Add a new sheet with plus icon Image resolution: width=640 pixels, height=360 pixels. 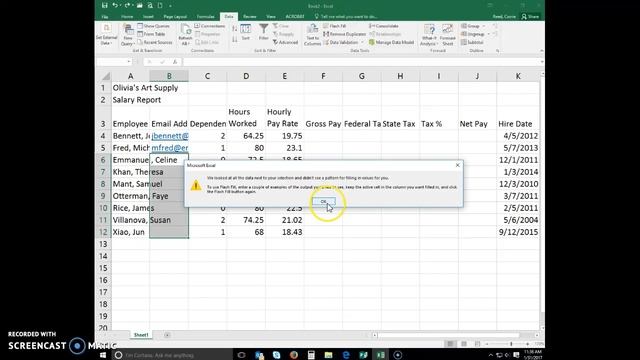coord(167,335)
